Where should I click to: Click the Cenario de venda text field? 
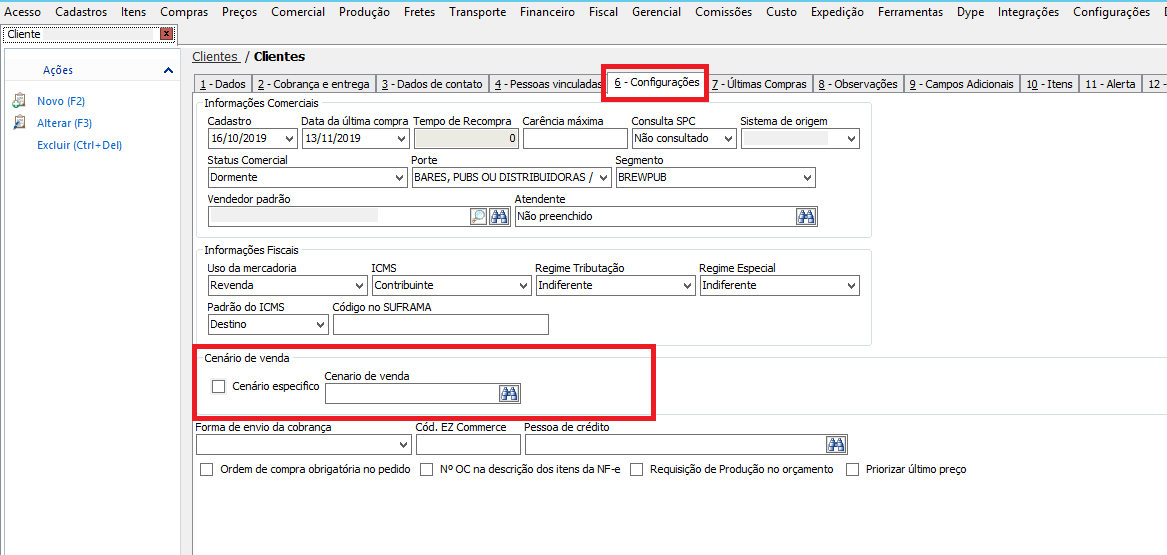click(x=412, y=394)
